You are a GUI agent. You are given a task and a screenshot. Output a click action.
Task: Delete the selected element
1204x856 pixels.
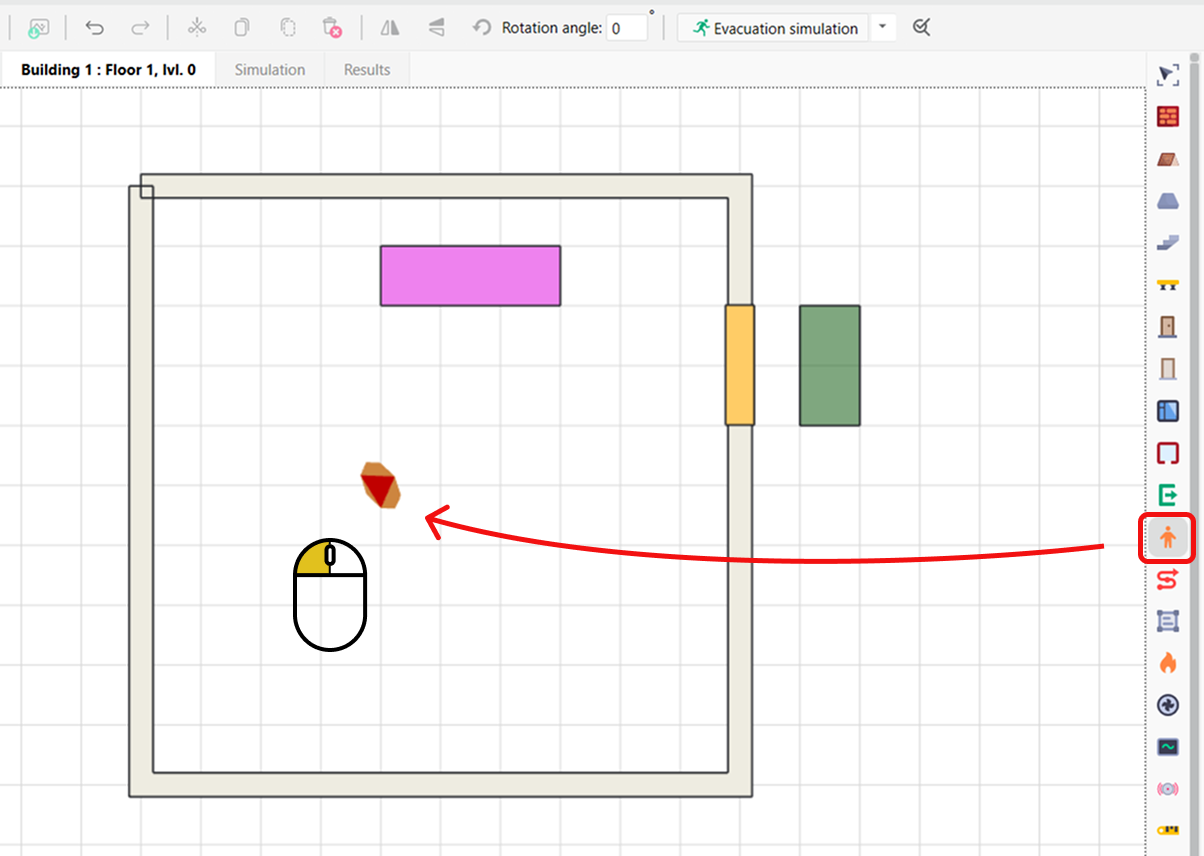pos(332,28)
